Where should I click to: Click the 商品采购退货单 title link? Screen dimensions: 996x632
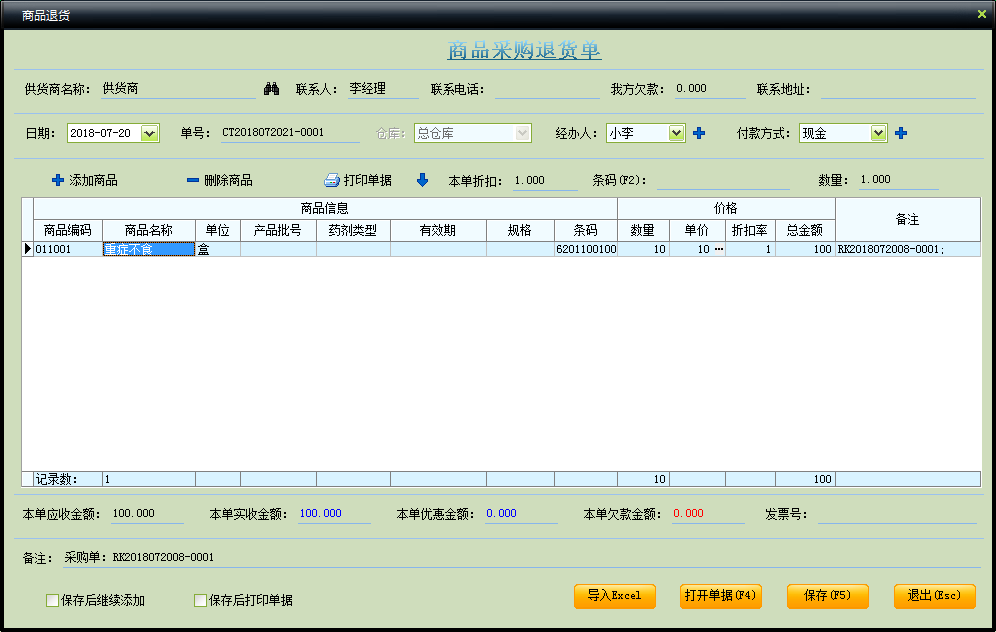(524, 50)
